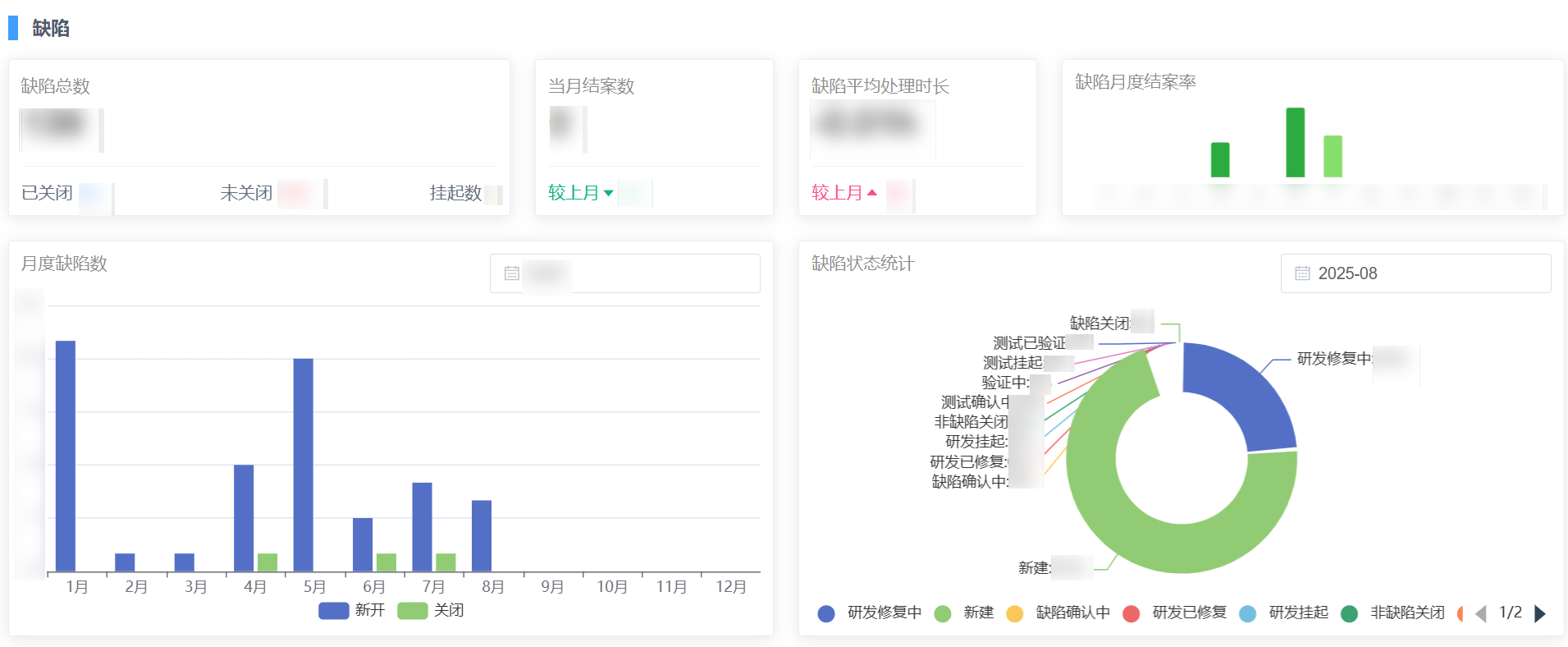The width and height of the screenshot is (1568, 647).
Task: Click the 测试挂起 pie label
Action: 1013,362
